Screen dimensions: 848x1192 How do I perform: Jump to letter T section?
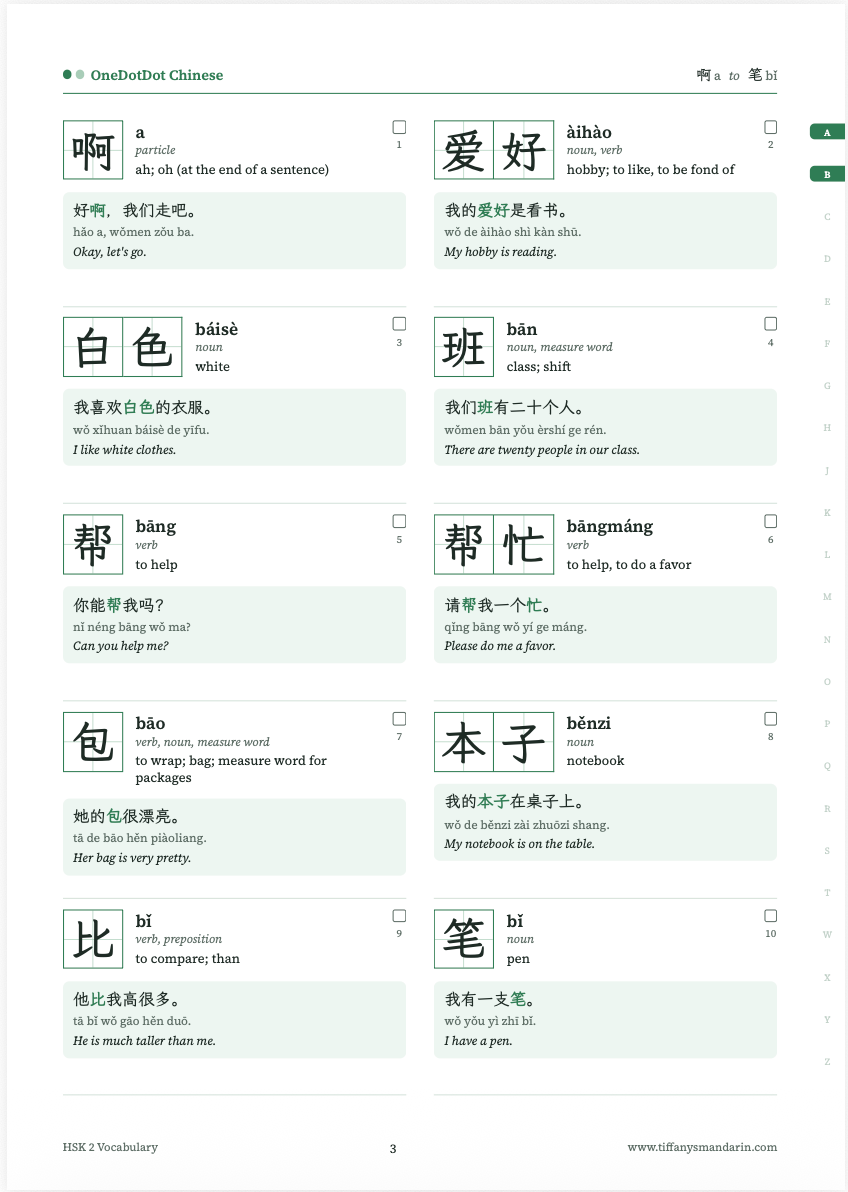click(x=827, y=893)
